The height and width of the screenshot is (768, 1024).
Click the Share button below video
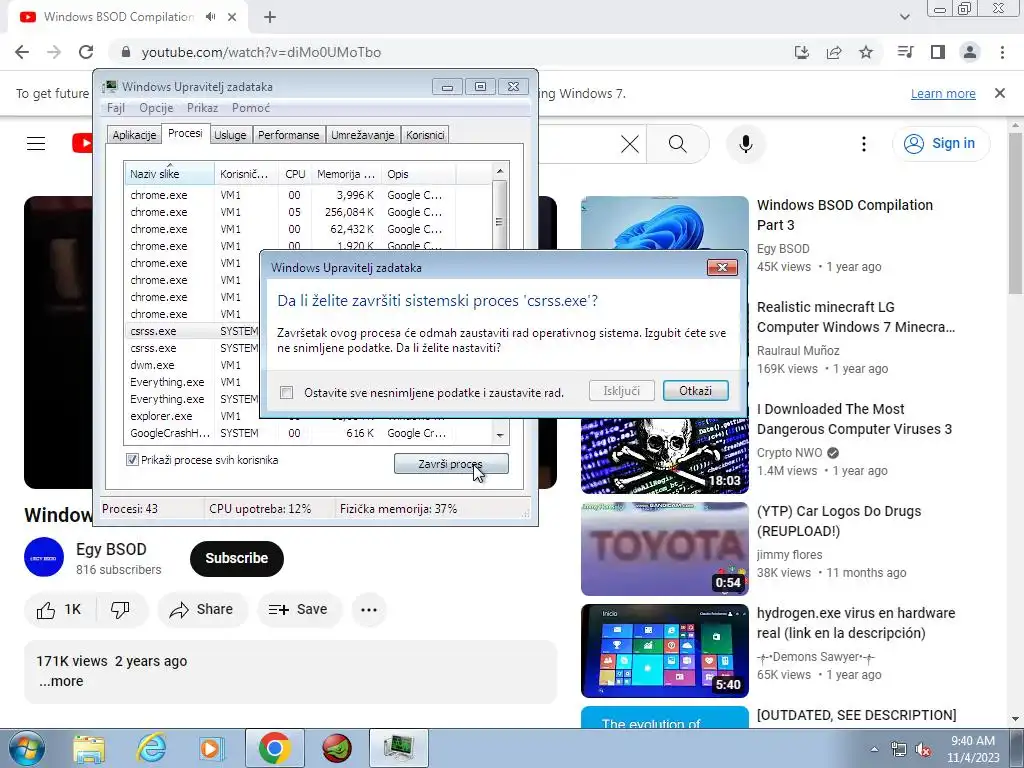tap(202, 610)
